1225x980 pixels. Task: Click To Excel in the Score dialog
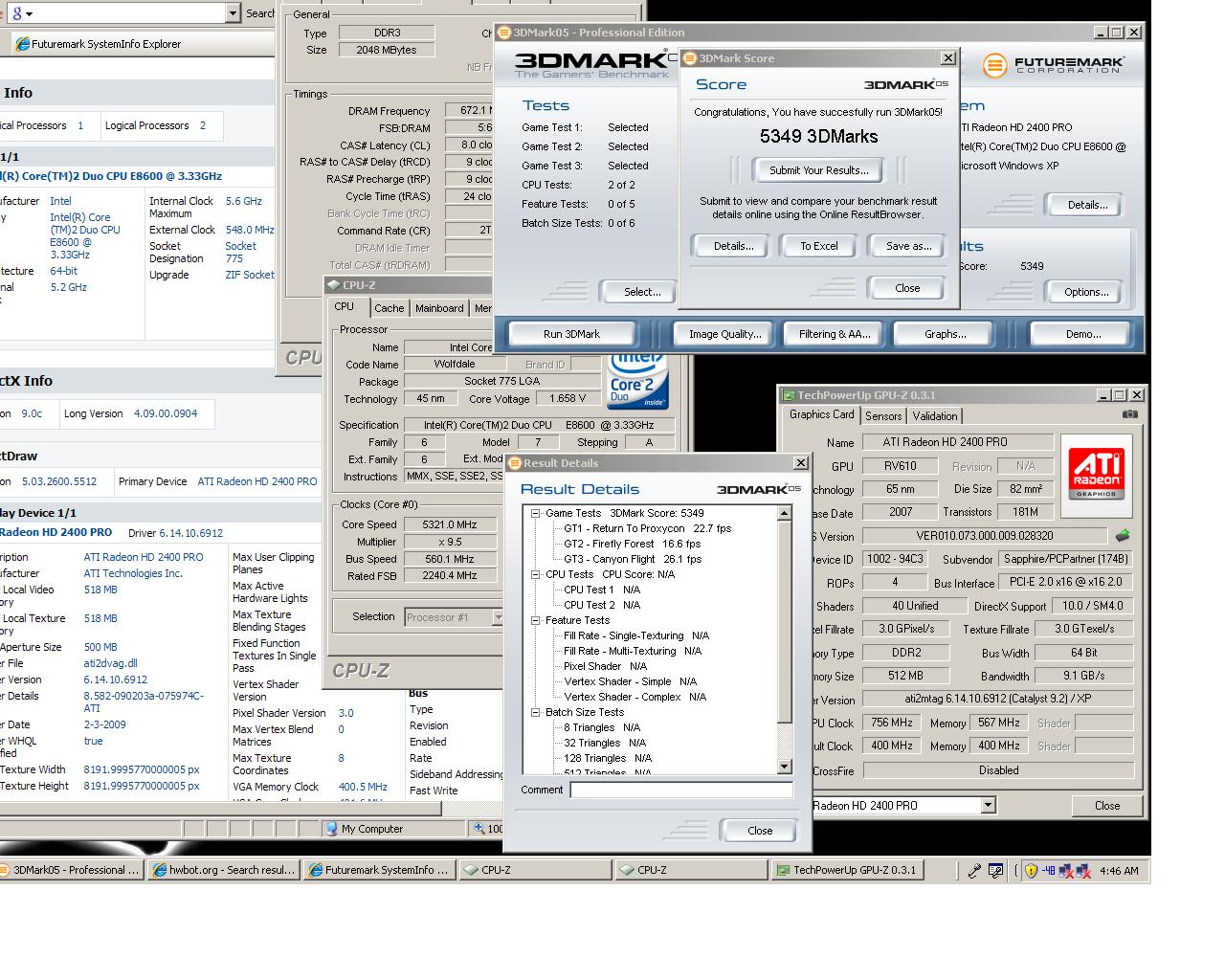[x=819, y=246]
